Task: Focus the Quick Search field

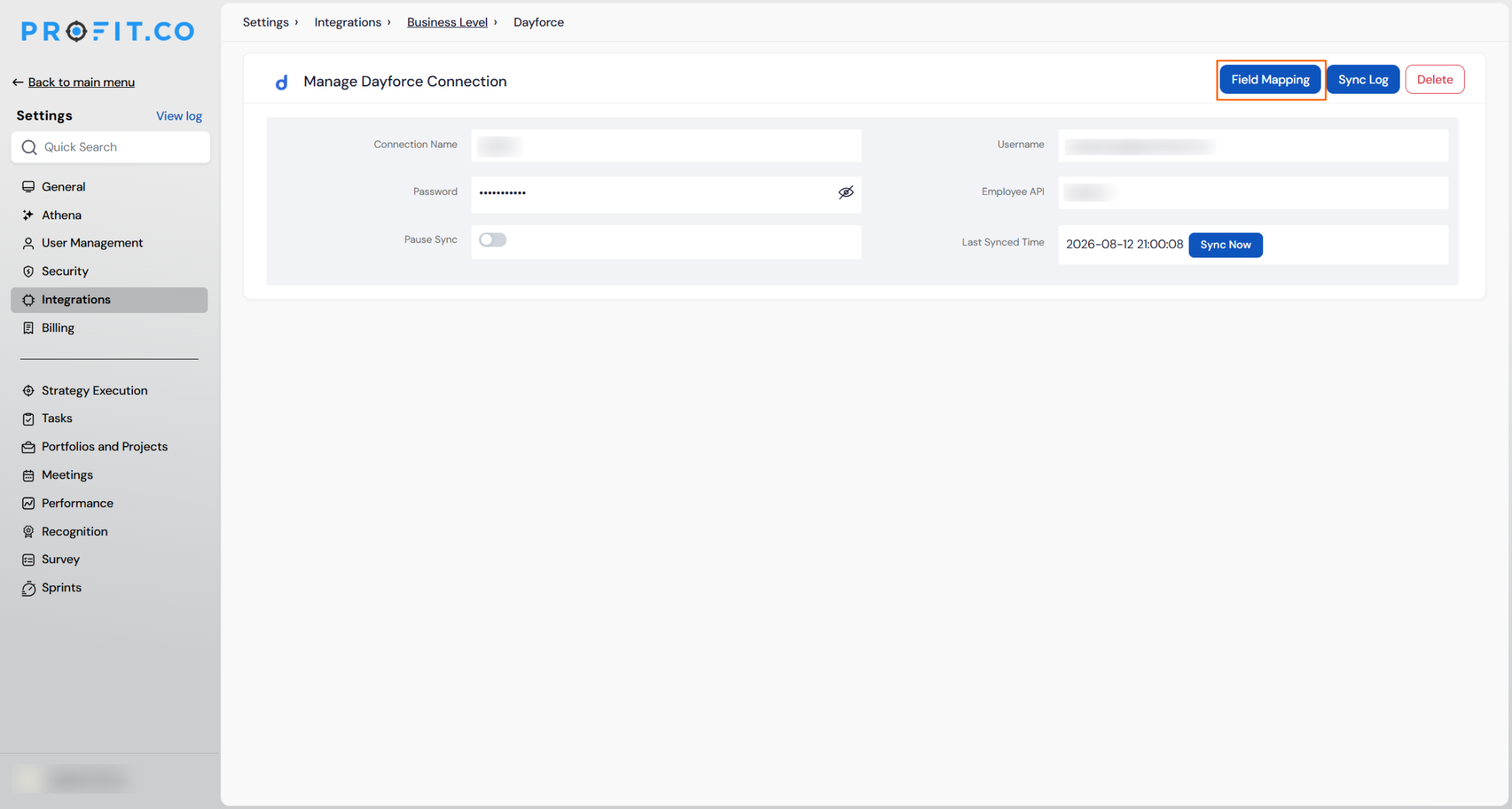Action: coord(111,147)
